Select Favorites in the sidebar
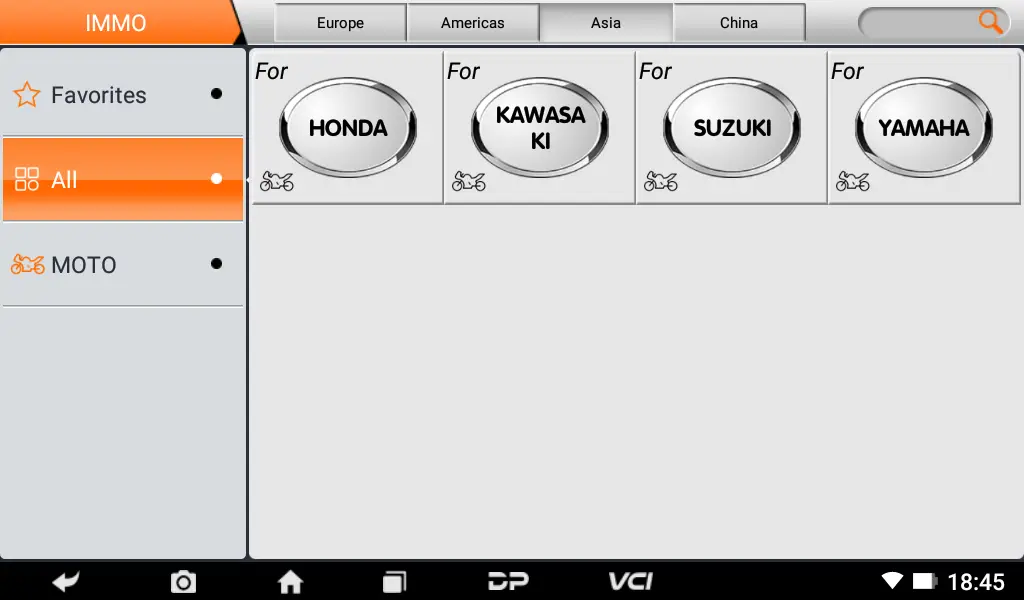This screenshot has height=600, width=1024. (123, 94)
